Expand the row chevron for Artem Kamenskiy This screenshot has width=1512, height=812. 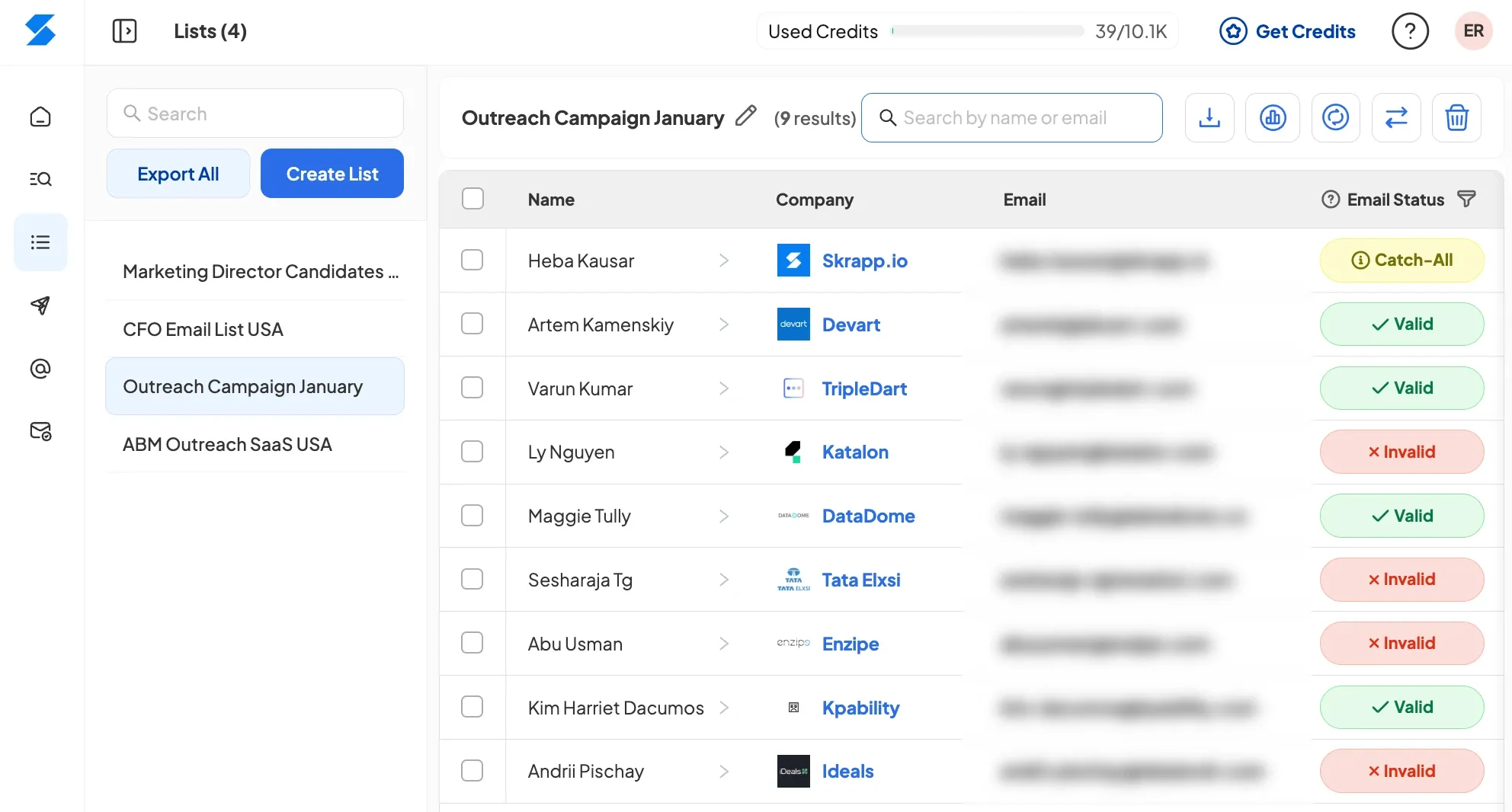tap(724, 324)
